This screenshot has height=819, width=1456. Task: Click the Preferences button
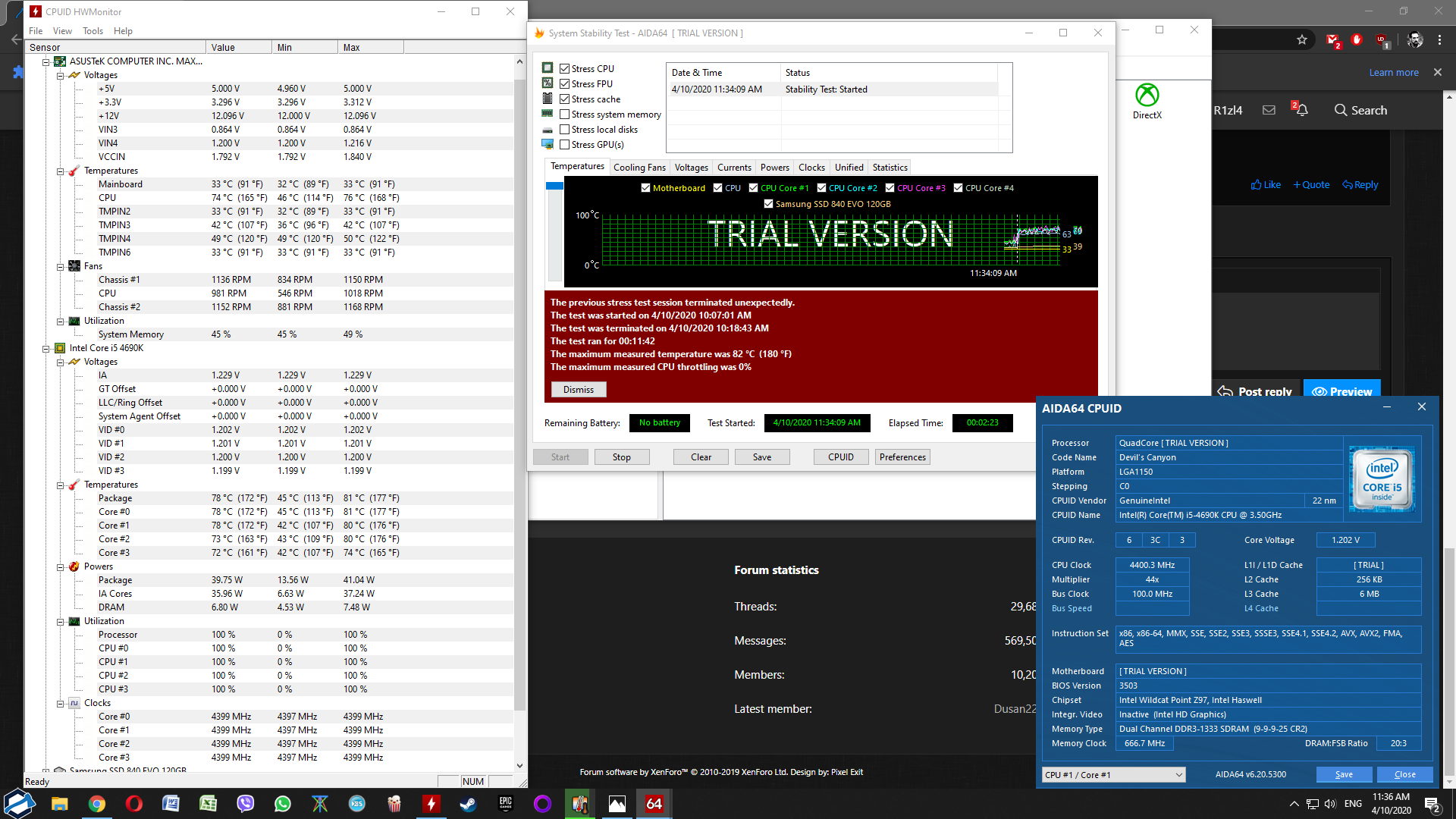click(902, 457)
